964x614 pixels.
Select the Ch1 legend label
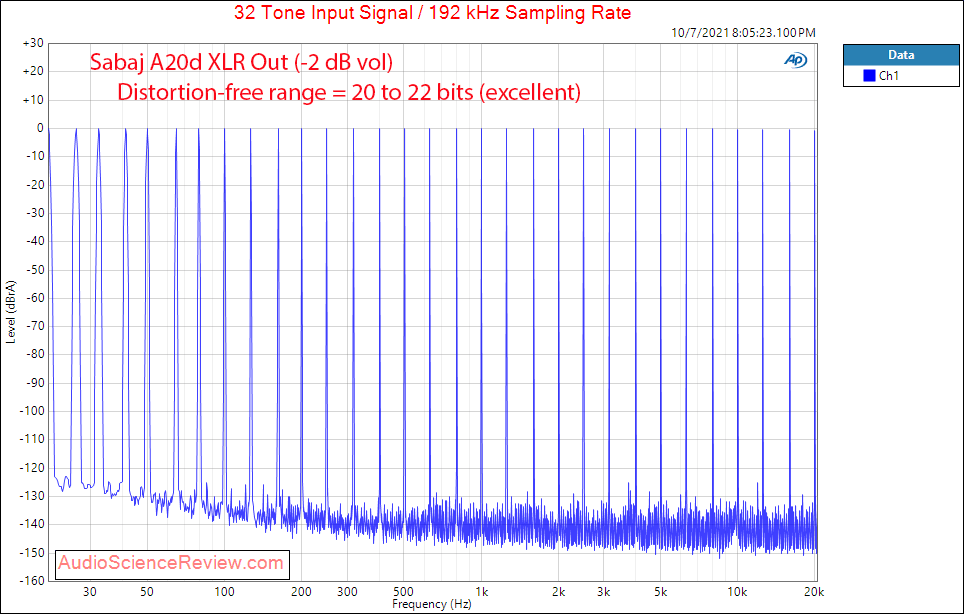tap(889, 76)
